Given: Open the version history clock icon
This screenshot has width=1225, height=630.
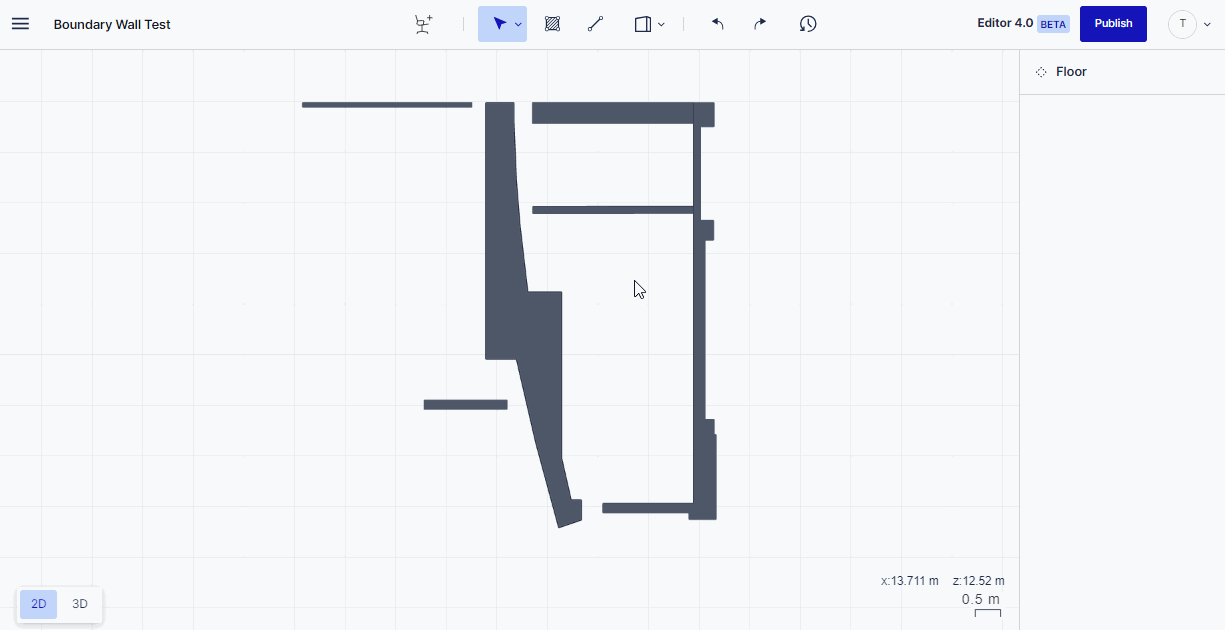Looking at the screenshot, I should point(807,23).
